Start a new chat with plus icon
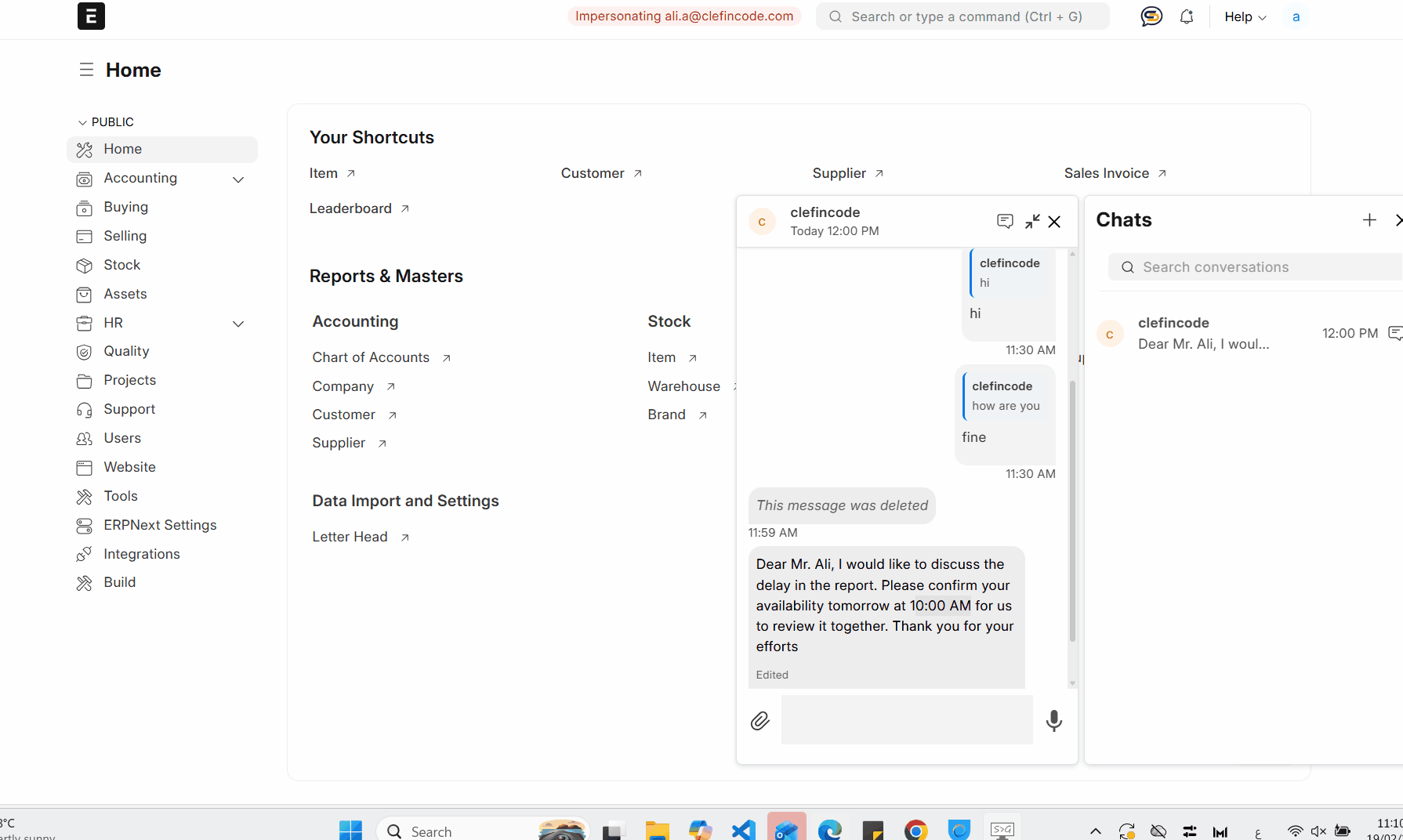This screenshot has height=840, width=1403. (x=1369, y=220)
